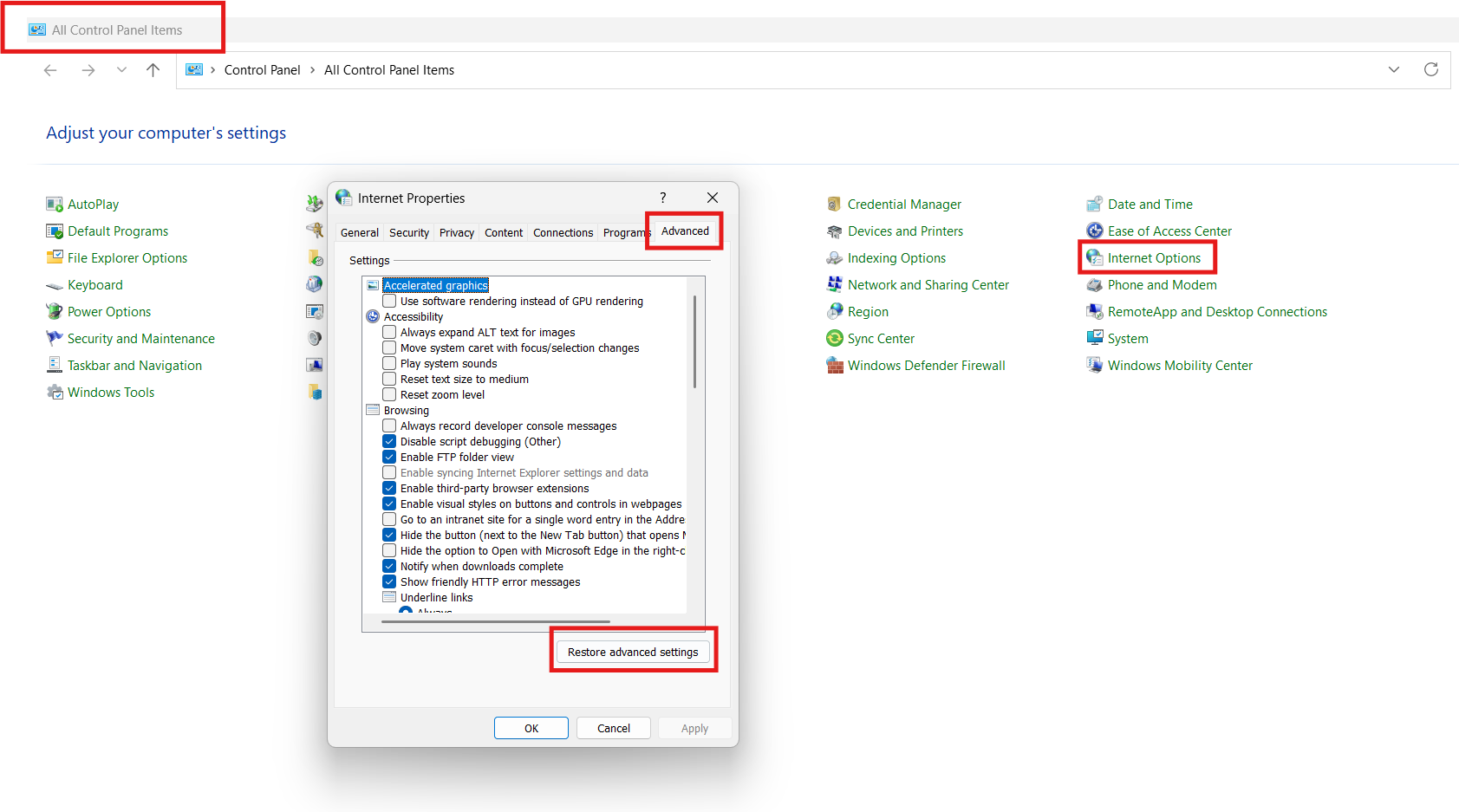Switch to the Security tab
The width and height of the screenshot is (1459, 812).
[x=408, y=232]
